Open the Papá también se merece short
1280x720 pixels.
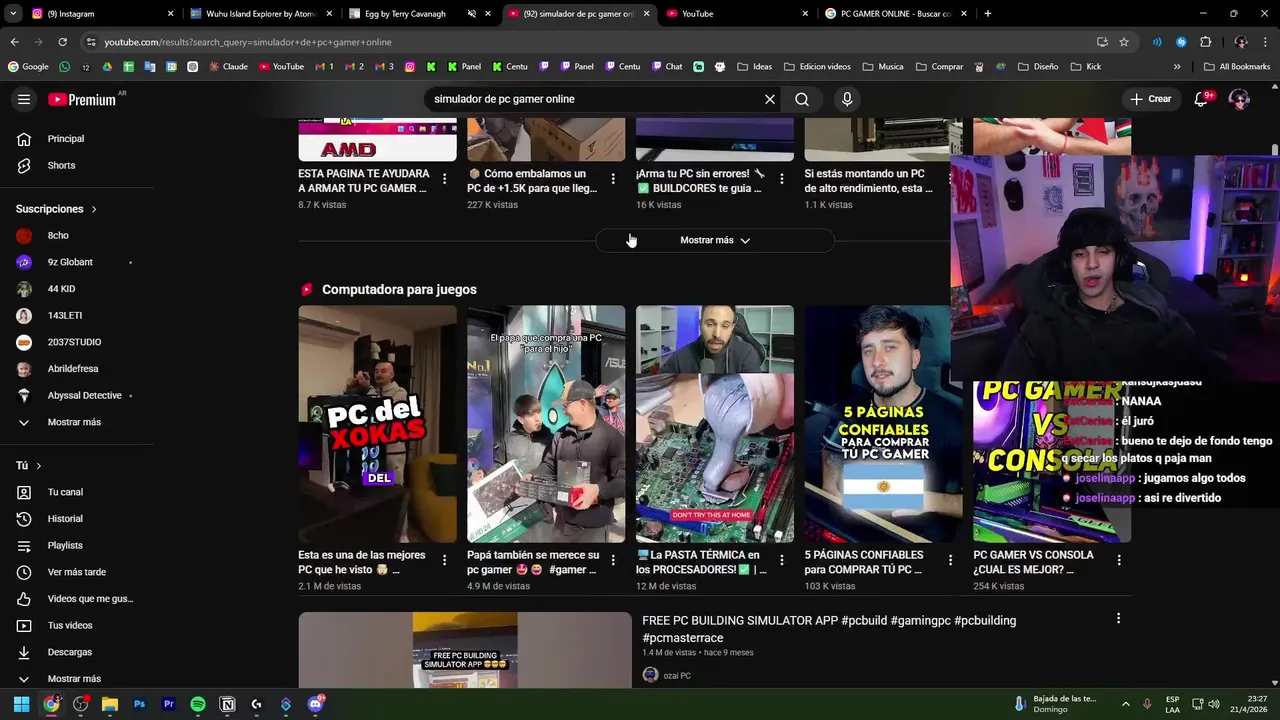point(546,424)
